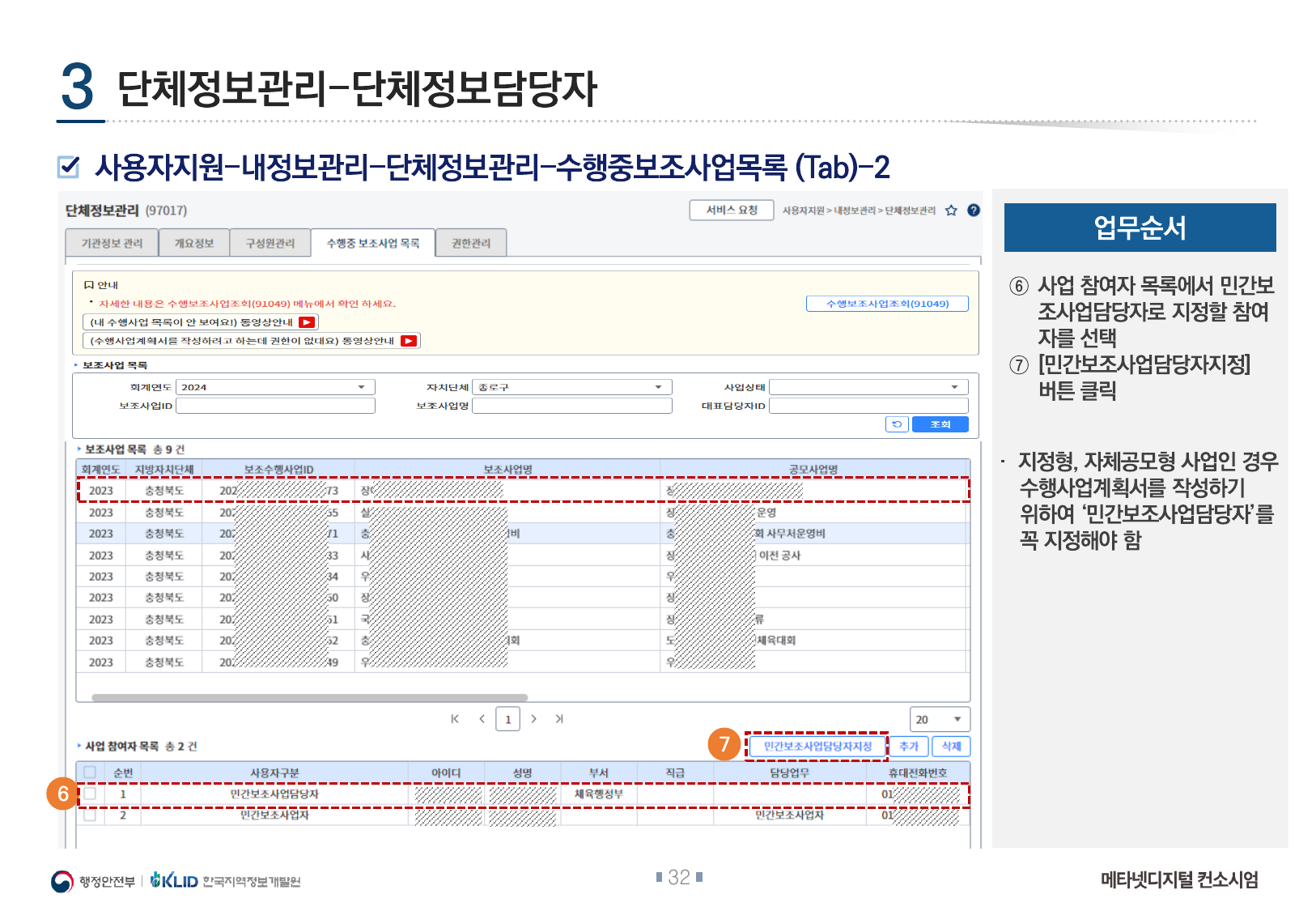Click the 민간보조사업담당자지정 button
This screenshot has width=1316, height=911.
[817, 747]
